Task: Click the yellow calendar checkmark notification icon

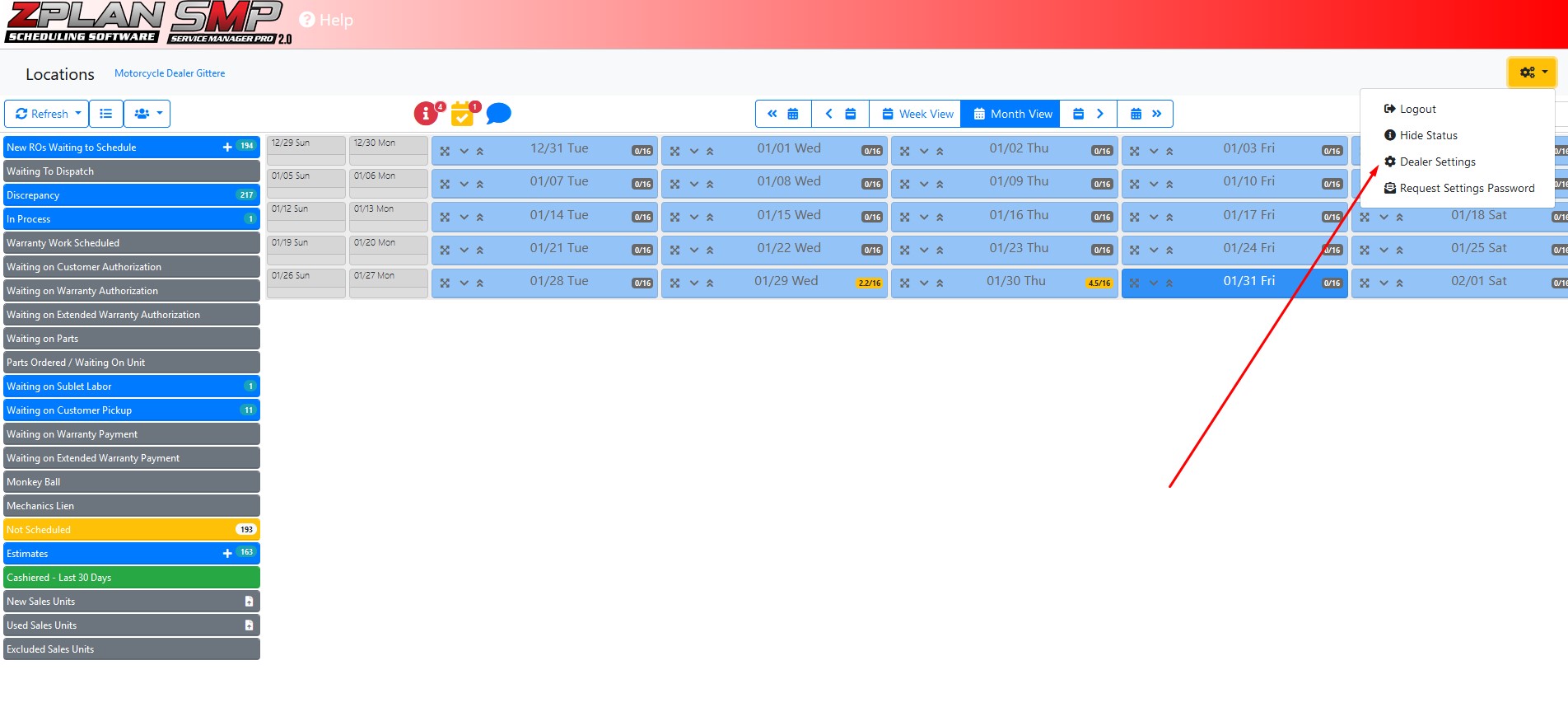Action: (x=462, y=115)
